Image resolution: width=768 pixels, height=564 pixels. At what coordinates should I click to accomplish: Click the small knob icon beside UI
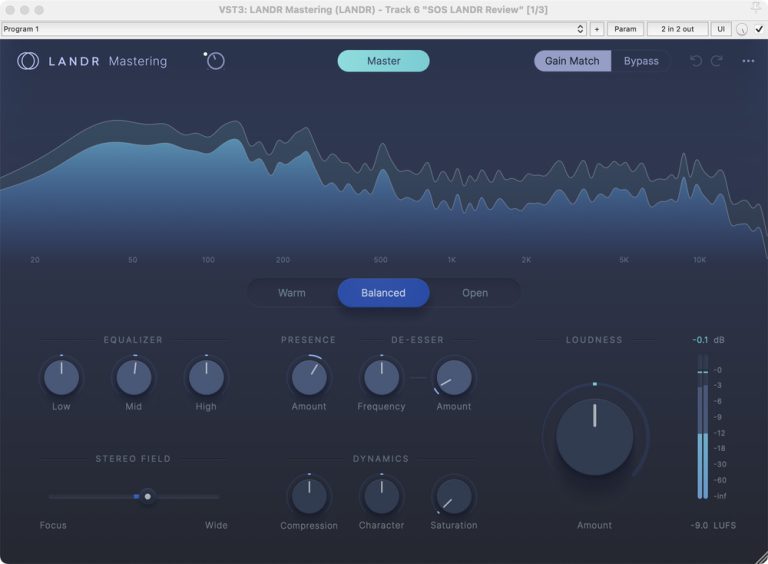click(x=742, y=29)
